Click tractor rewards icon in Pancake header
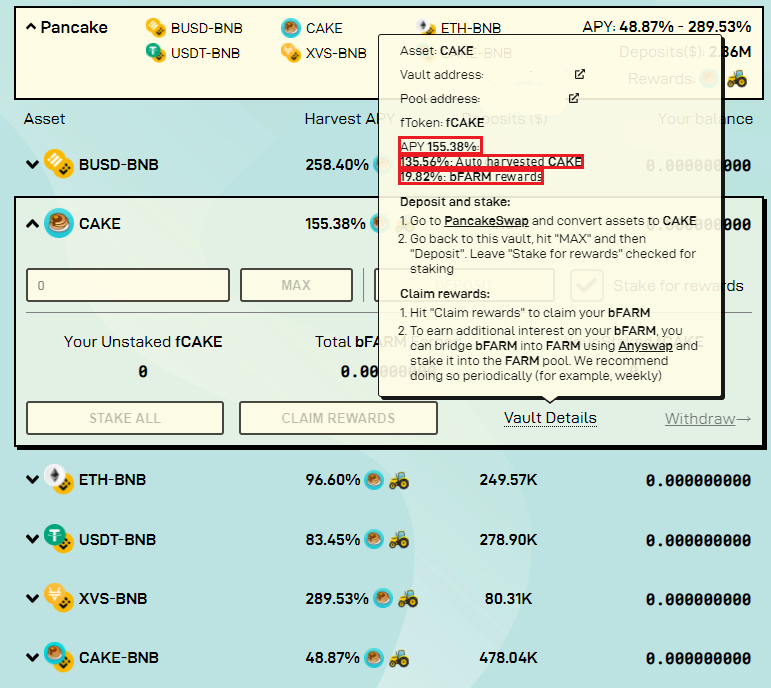 [x=737, y=78]
